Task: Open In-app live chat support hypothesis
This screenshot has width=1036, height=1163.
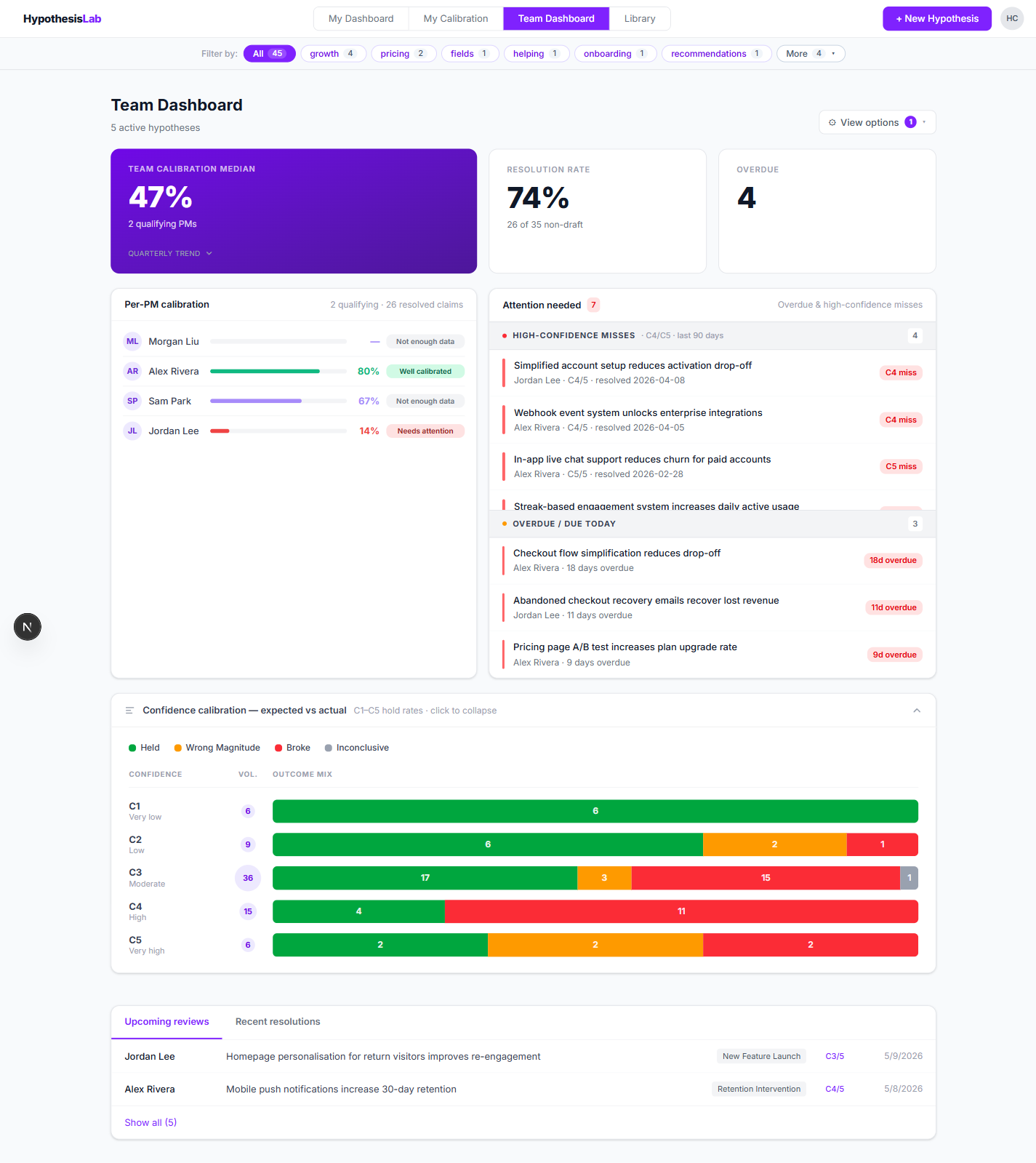Action: [712, 466]
